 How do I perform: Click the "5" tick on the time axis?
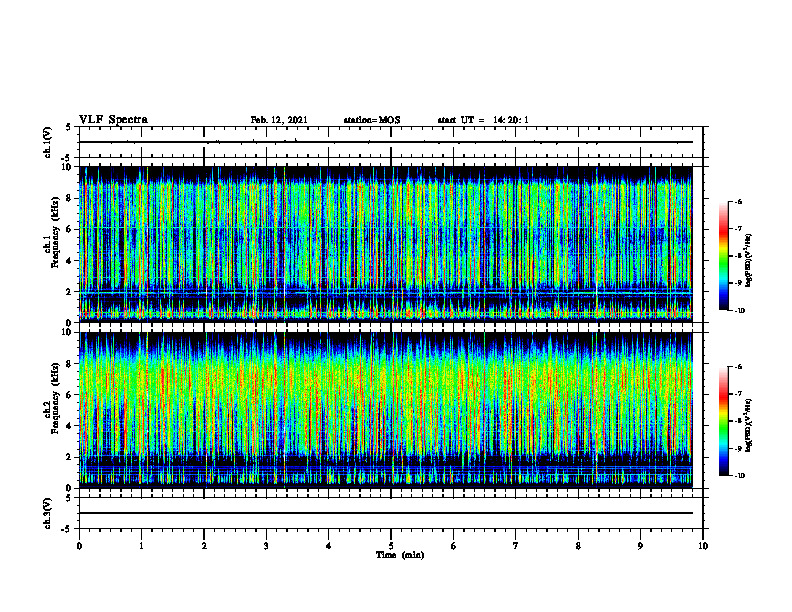click(x=391, y=546)
